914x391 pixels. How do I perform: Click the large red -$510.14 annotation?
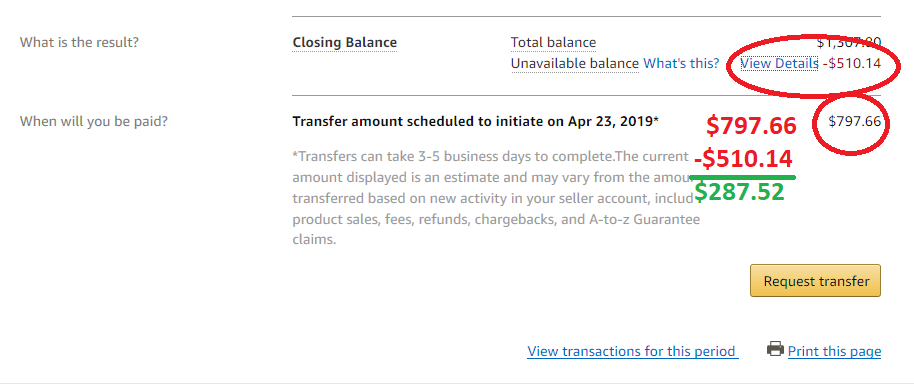(x=743, y=159)
